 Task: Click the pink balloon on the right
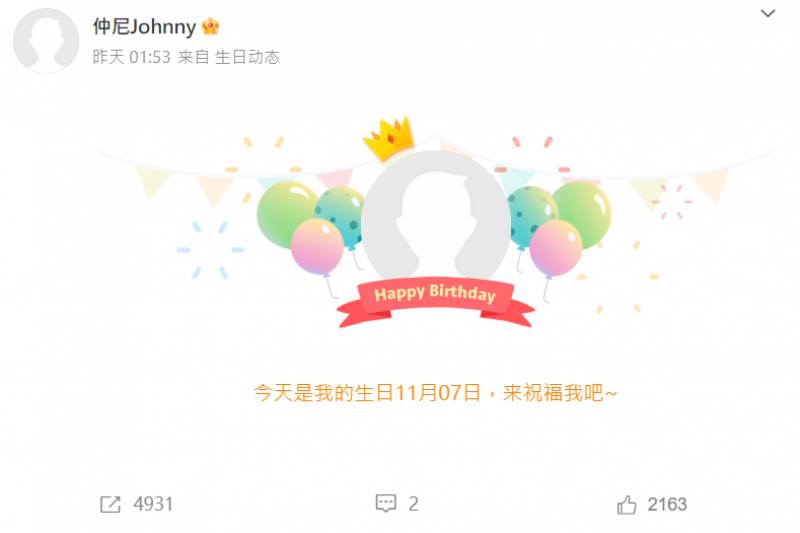(556, 248)
